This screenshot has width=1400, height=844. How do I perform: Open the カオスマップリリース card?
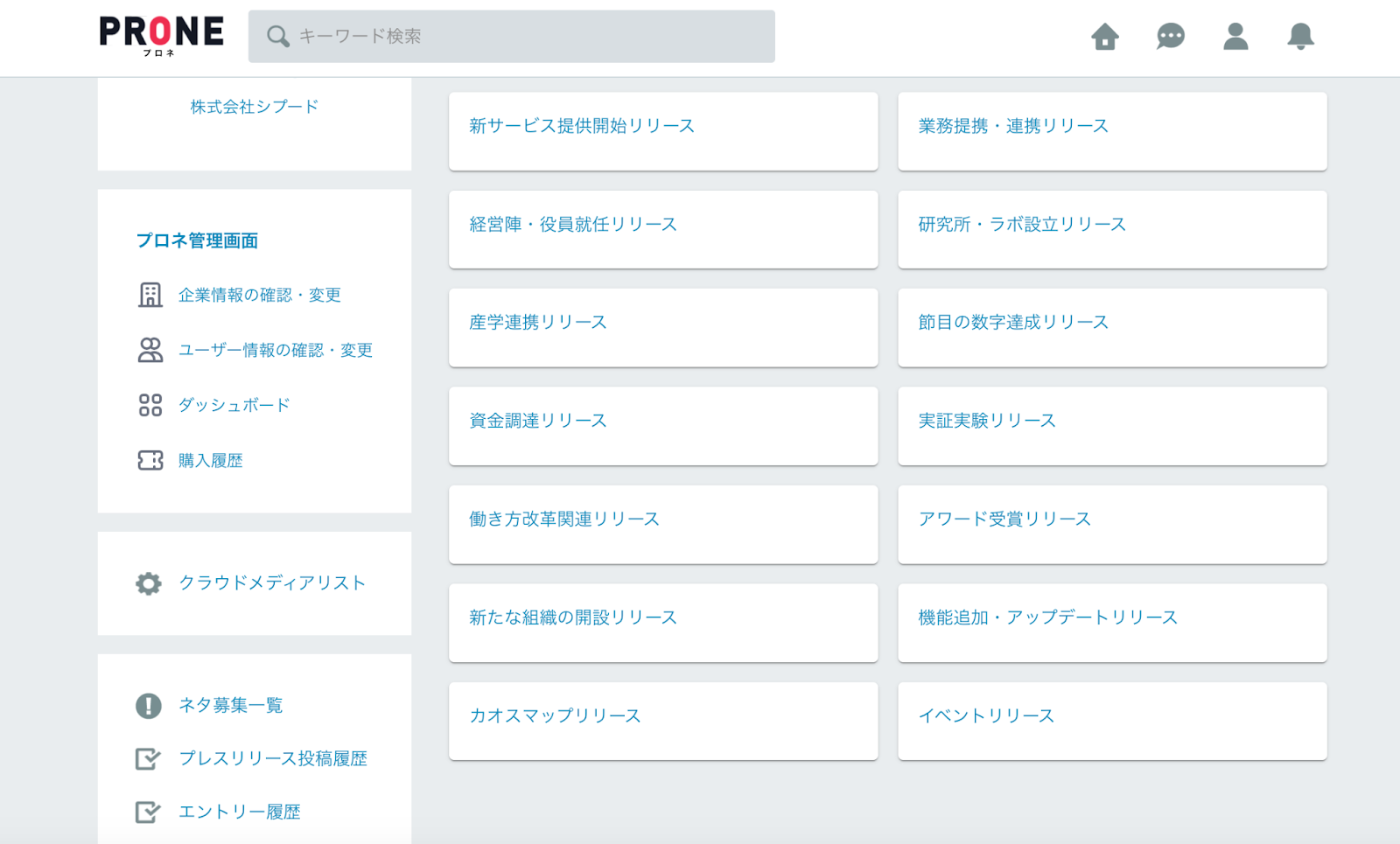coord(663,721)
